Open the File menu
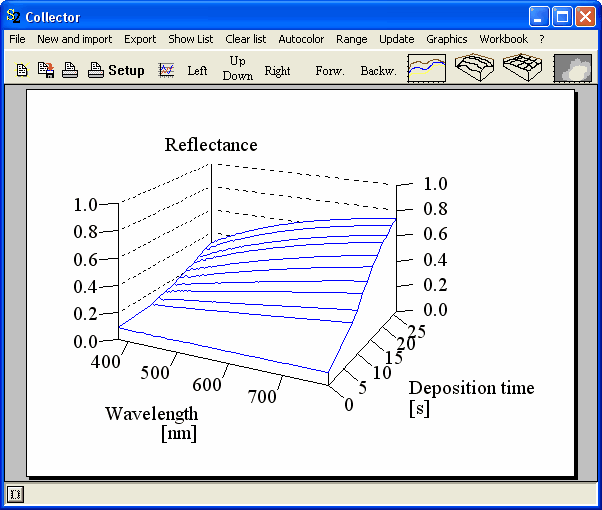602x510 pixels. pyautogui.click(x=17, y=39)
